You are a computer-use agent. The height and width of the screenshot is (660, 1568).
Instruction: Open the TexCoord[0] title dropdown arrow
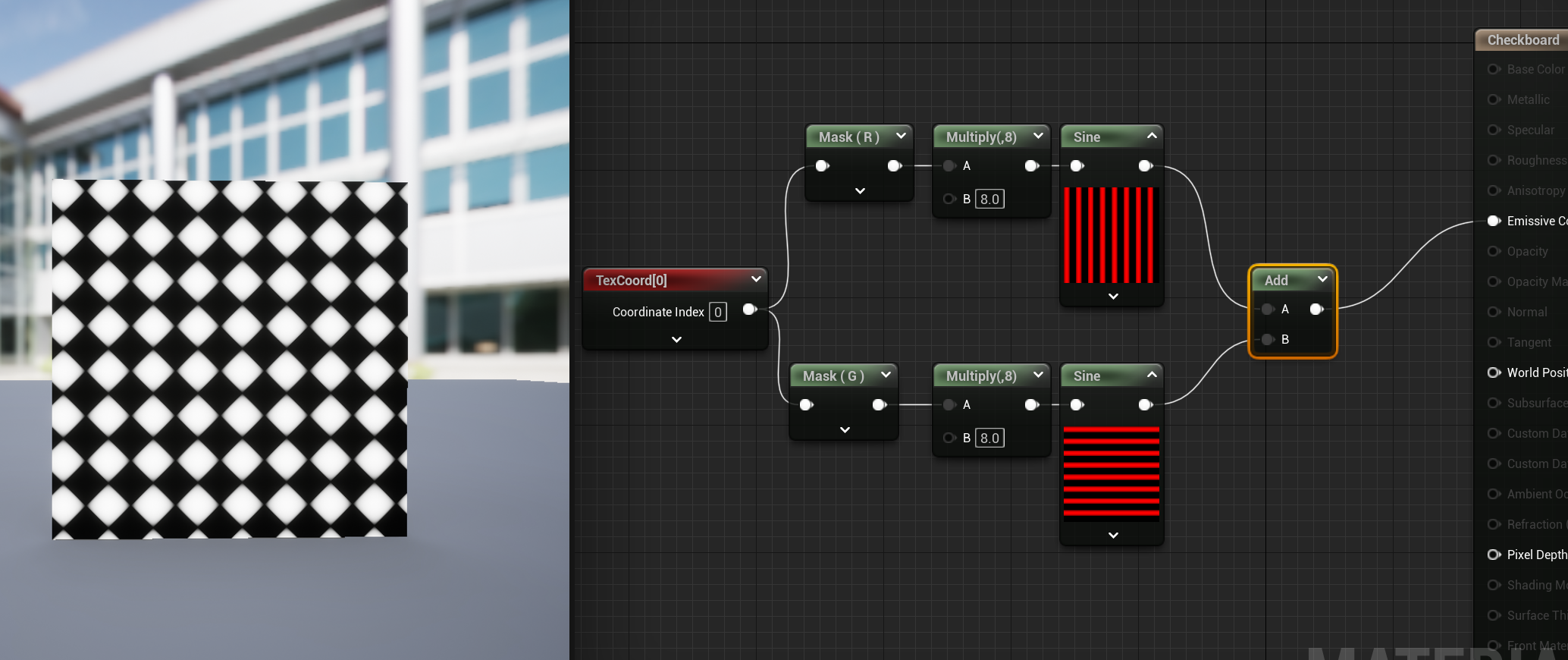(756, 279)
